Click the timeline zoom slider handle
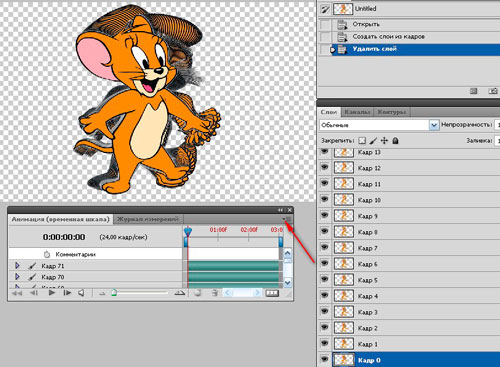Image resolution: width=500 pixels, height=367 pixels. click(114, 293)
